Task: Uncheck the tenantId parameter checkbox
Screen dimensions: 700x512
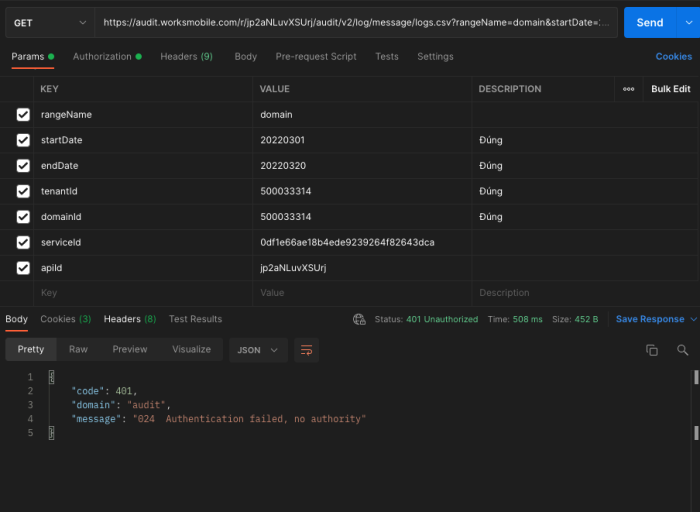Action: pyautogui.click(x=23, y=191)
